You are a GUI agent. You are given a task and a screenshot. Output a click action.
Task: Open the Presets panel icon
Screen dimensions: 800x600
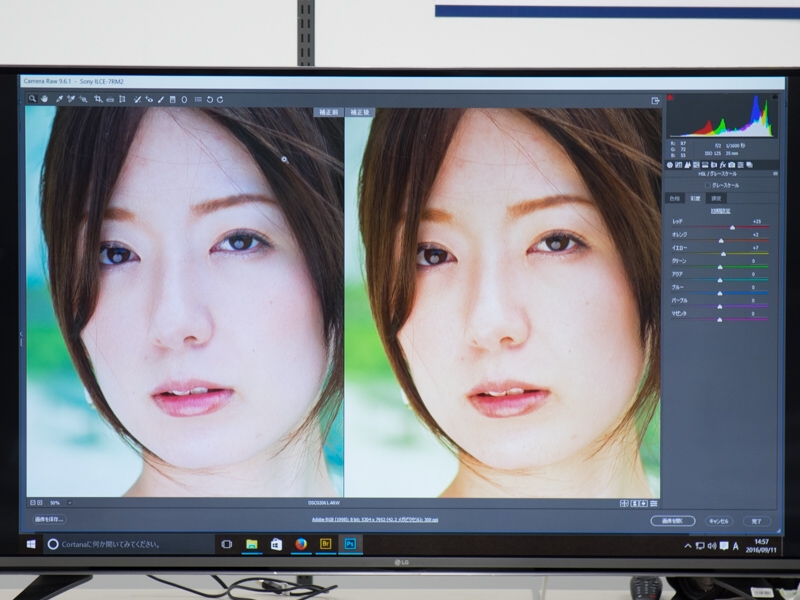point(740,165)
